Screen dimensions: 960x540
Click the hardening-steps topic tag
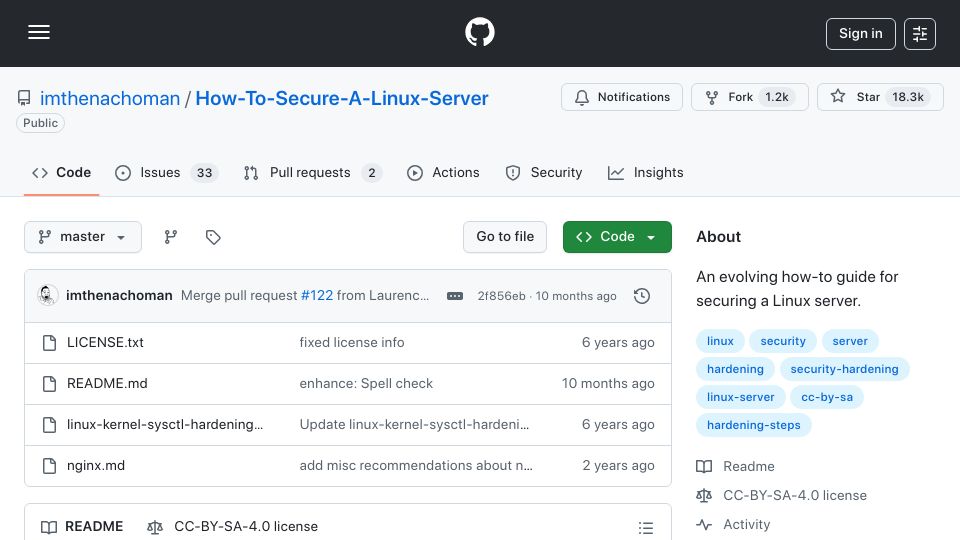click(754, 426)
